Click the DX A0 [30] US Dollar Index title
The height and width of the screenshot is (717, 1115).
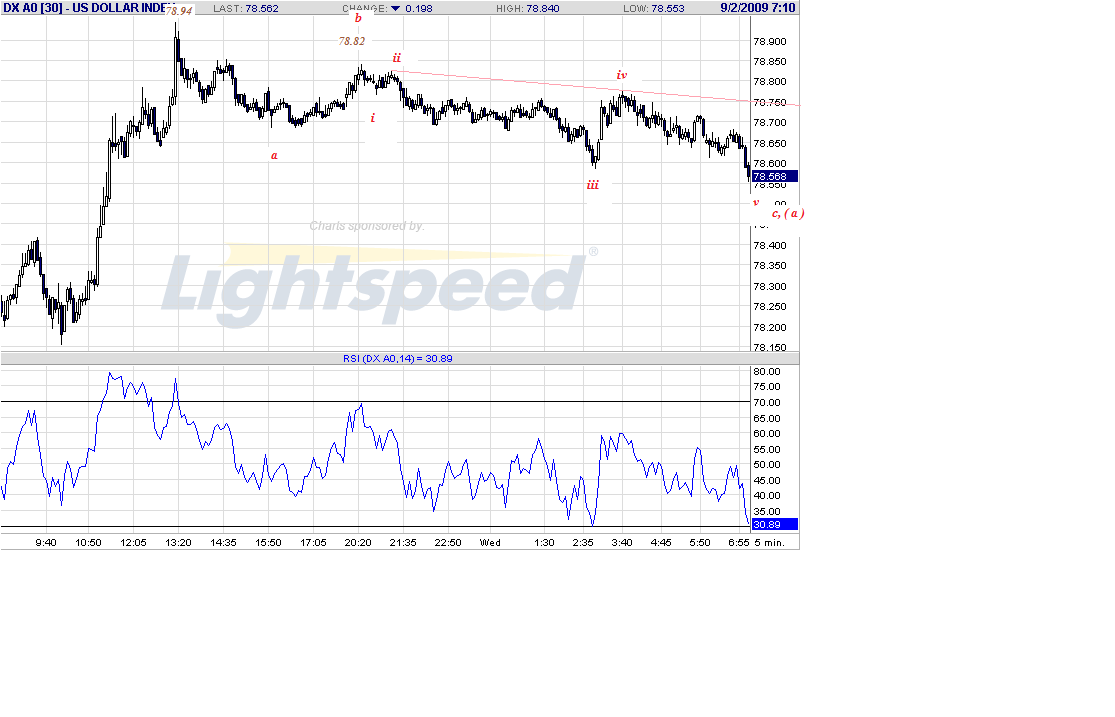coord(88,9)
